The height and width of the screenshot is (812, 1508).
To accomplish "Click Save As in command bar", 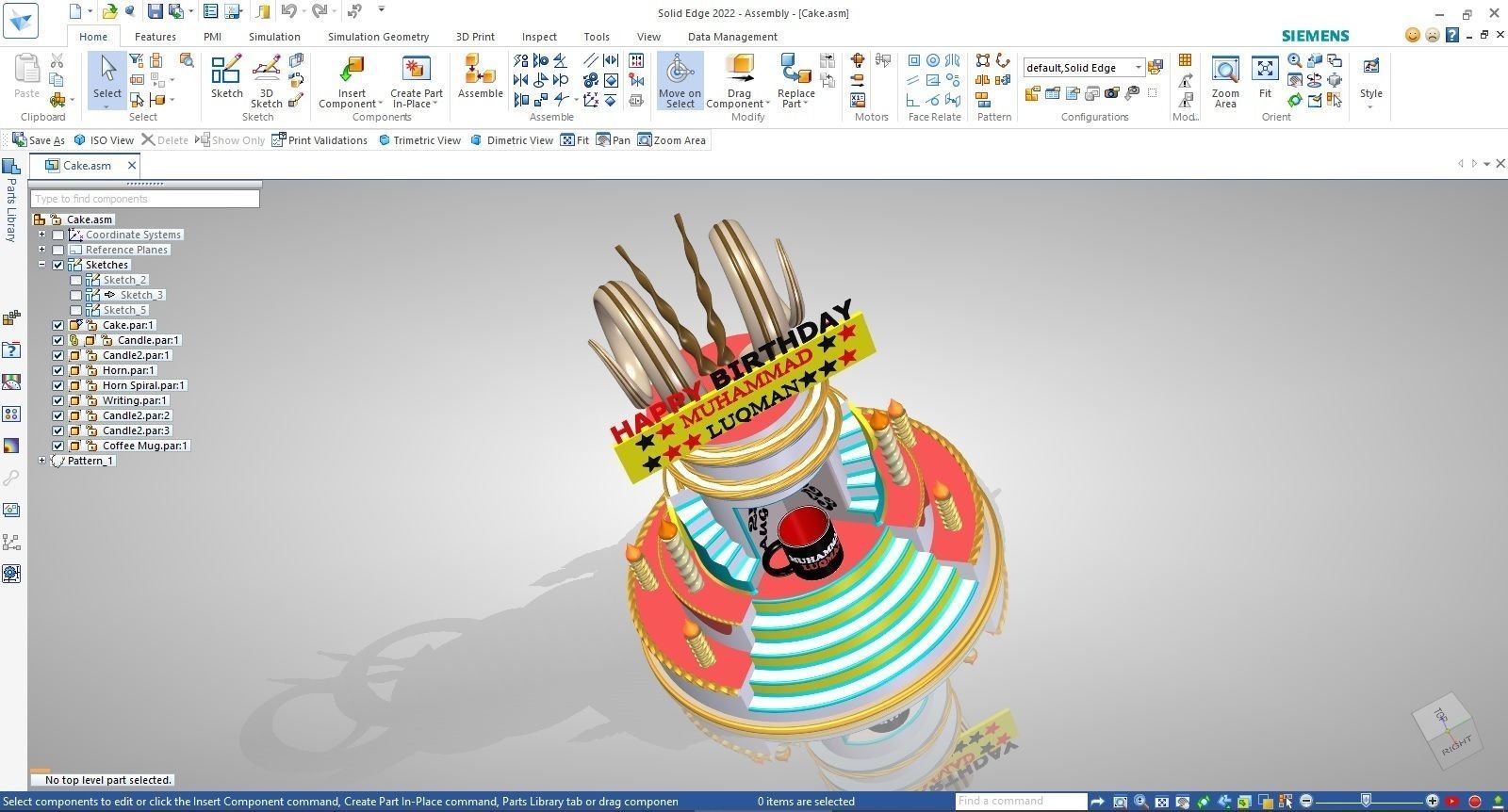I will 39,140.
